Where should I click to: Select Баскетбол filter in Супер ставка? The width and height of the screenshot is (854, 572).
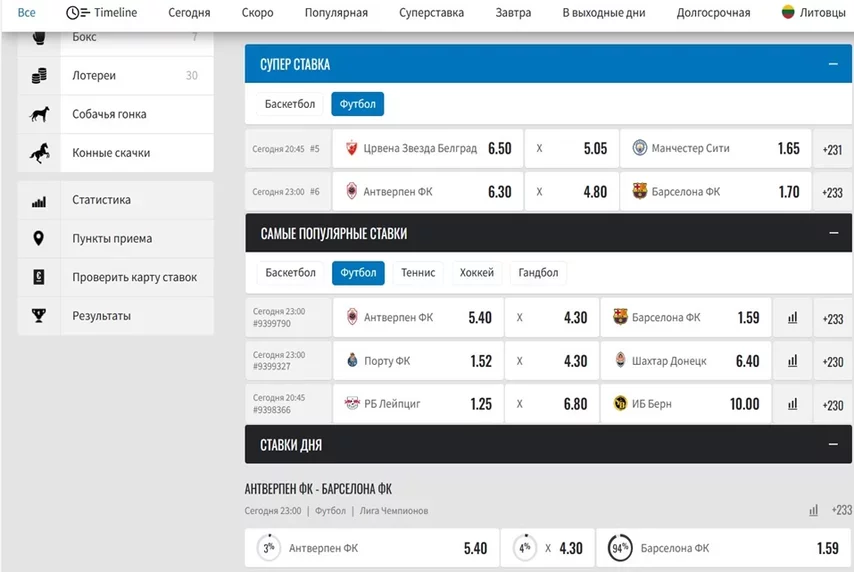click(290, 104)
